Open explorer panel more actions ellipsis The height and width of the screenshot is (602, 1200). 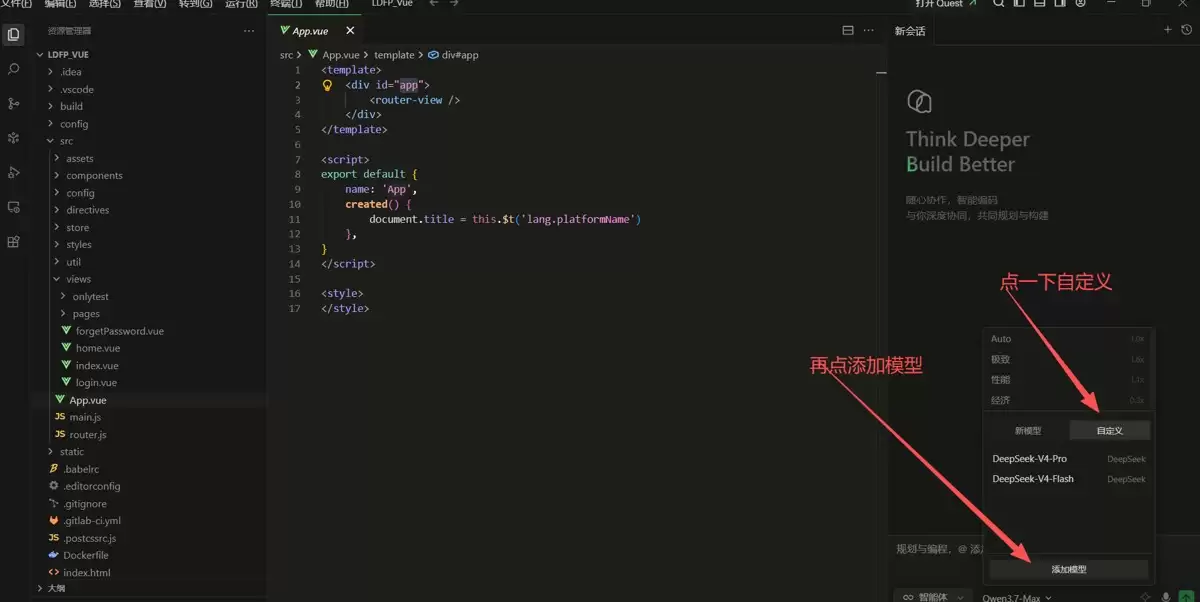[249, 31]
